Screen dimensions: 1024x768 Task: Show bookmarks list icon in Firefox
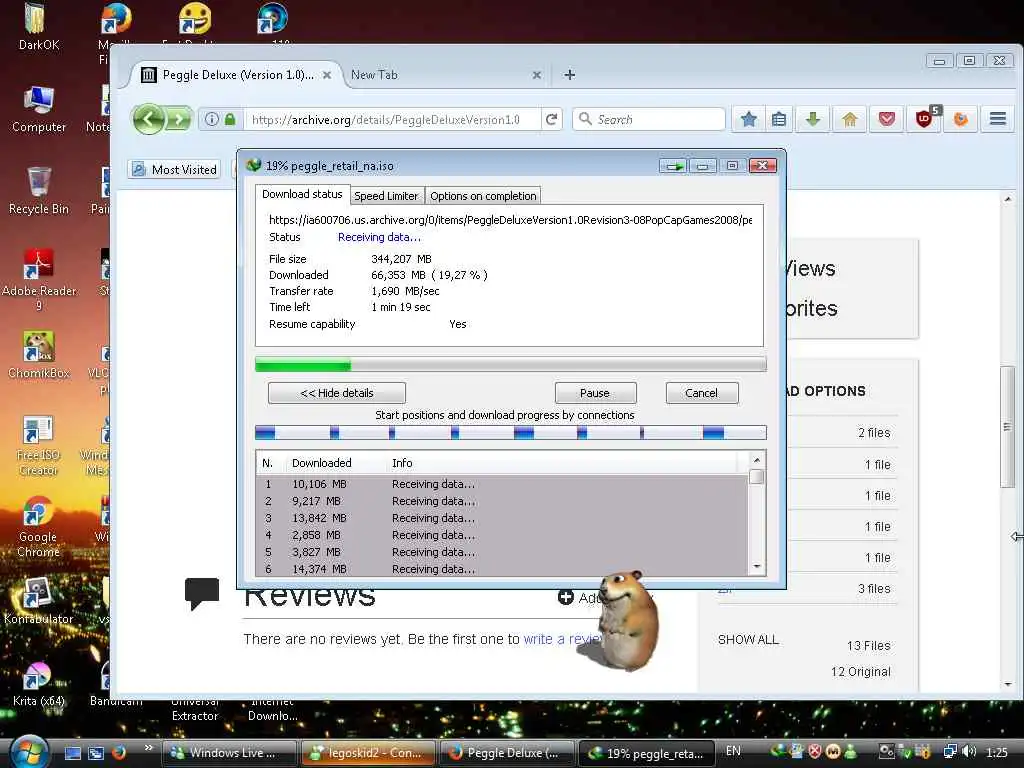click(x=778, y=120)
